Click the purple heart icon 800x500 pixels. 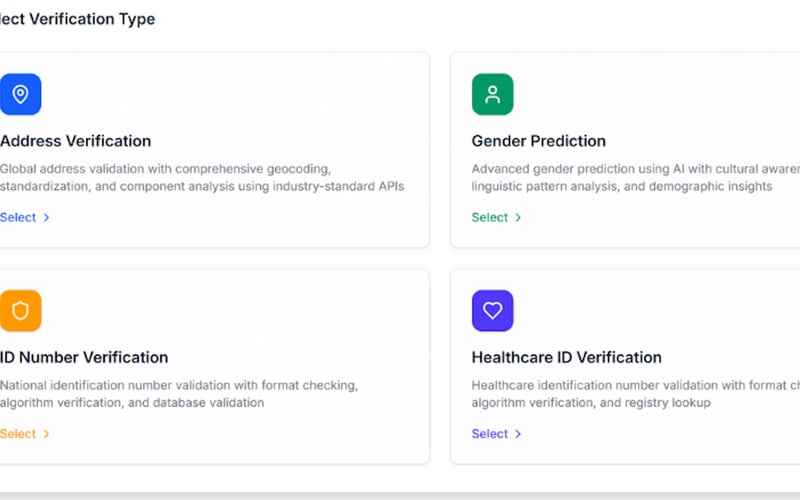point(492,310)
